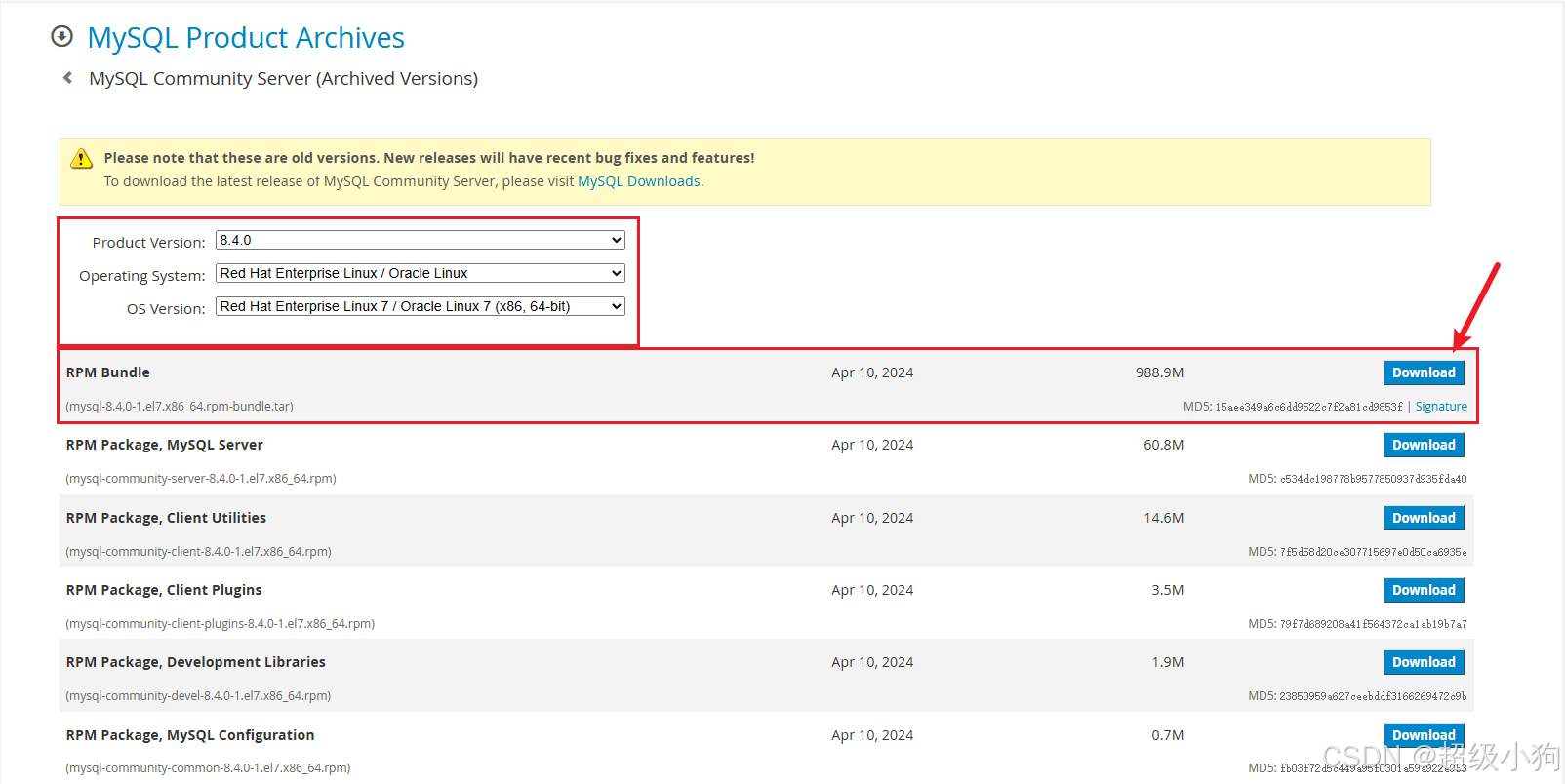Click filename 'mysql-community-client-8.4.0-1.el7.x86_64.rpm'
This screenshot has height=784, width=1565.
point(198,552)
